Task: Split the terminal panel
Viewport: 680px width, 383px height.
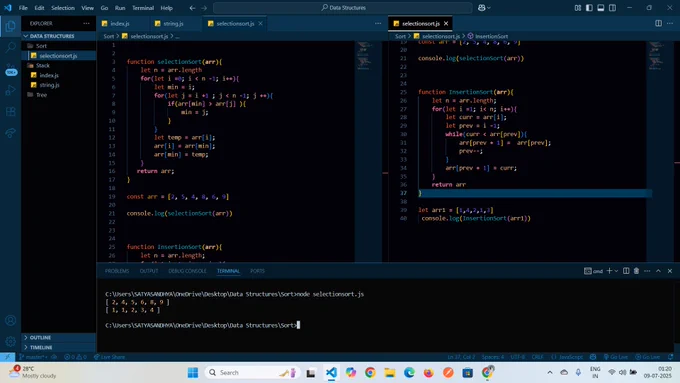Action: pyautogui.click(x=626, y=271)
